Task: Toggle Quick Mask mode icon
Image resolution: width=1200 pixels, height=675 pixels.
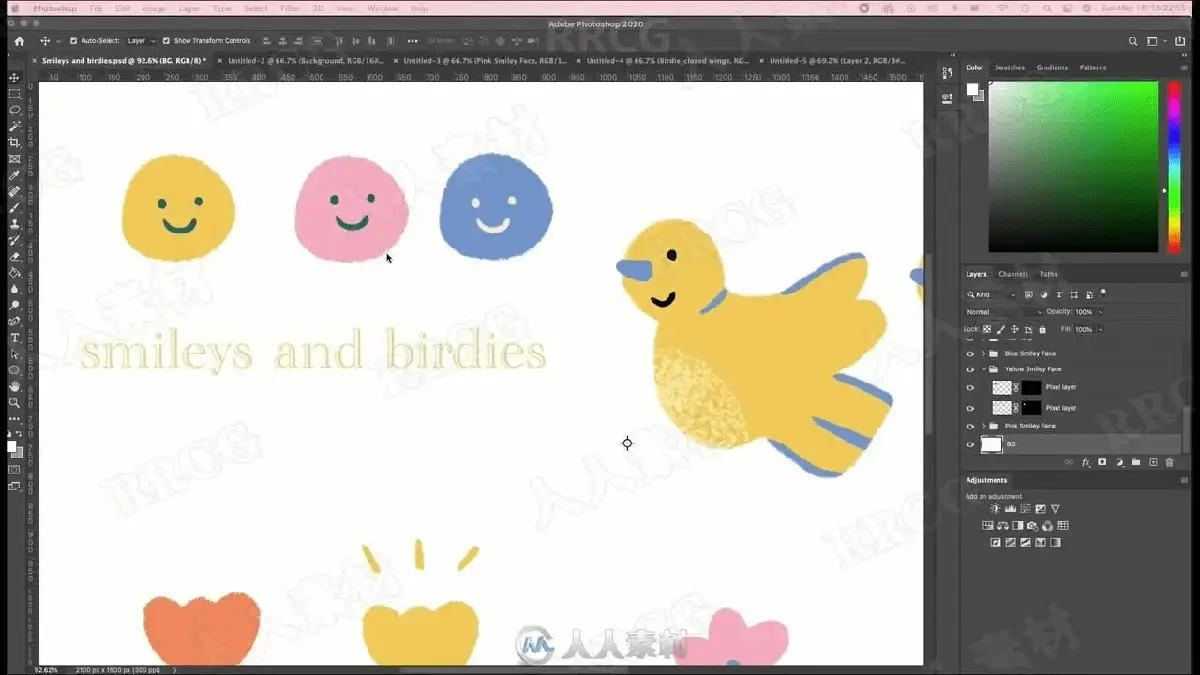Action: pyautogui.click(x=14, y=469)
